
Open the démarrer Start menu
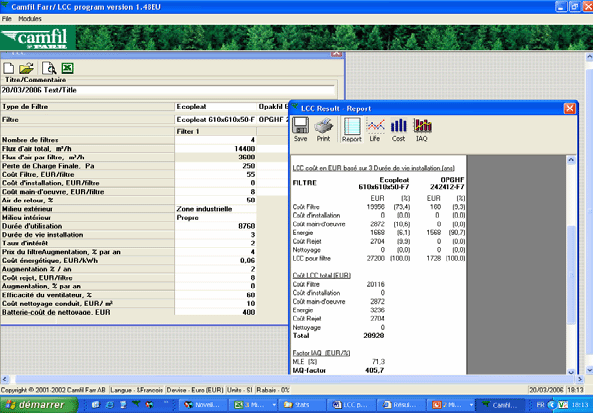point(39,405)
